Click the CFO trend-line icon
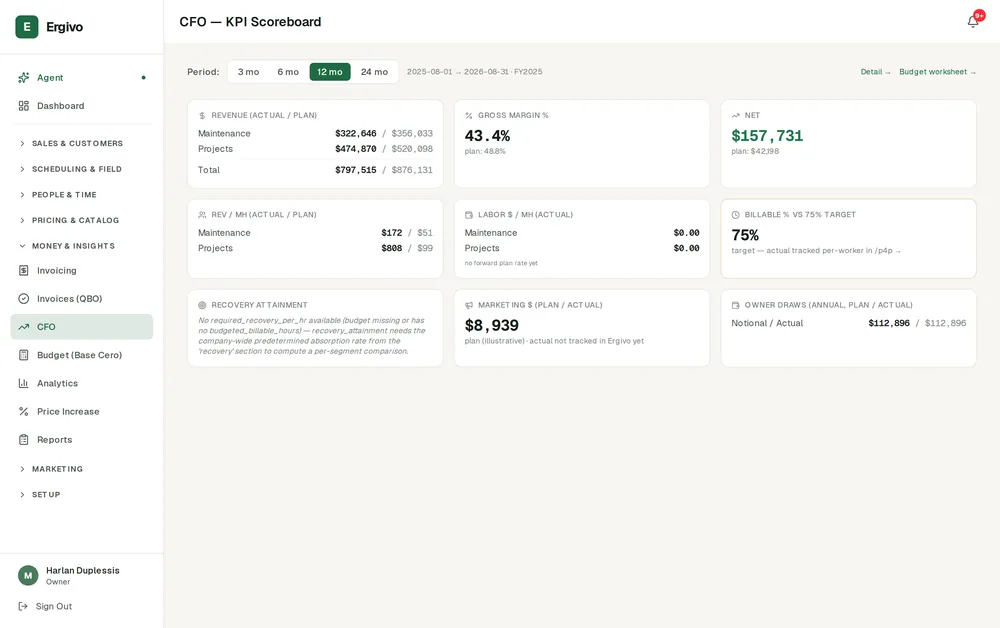Image resolution: width=1000 pixels, height=628 pixels. pyautogui.click(x=24, y=326)
